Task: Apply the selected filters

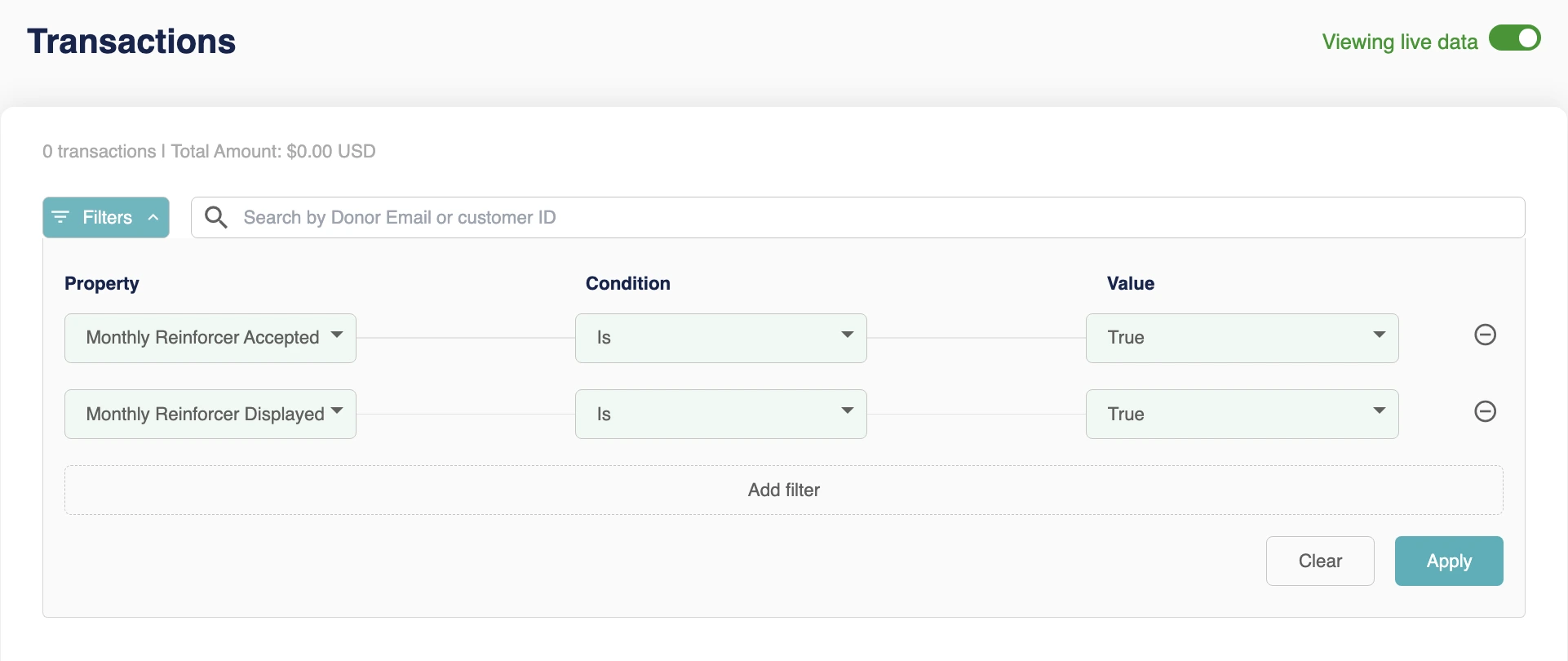Action: 1448,561
